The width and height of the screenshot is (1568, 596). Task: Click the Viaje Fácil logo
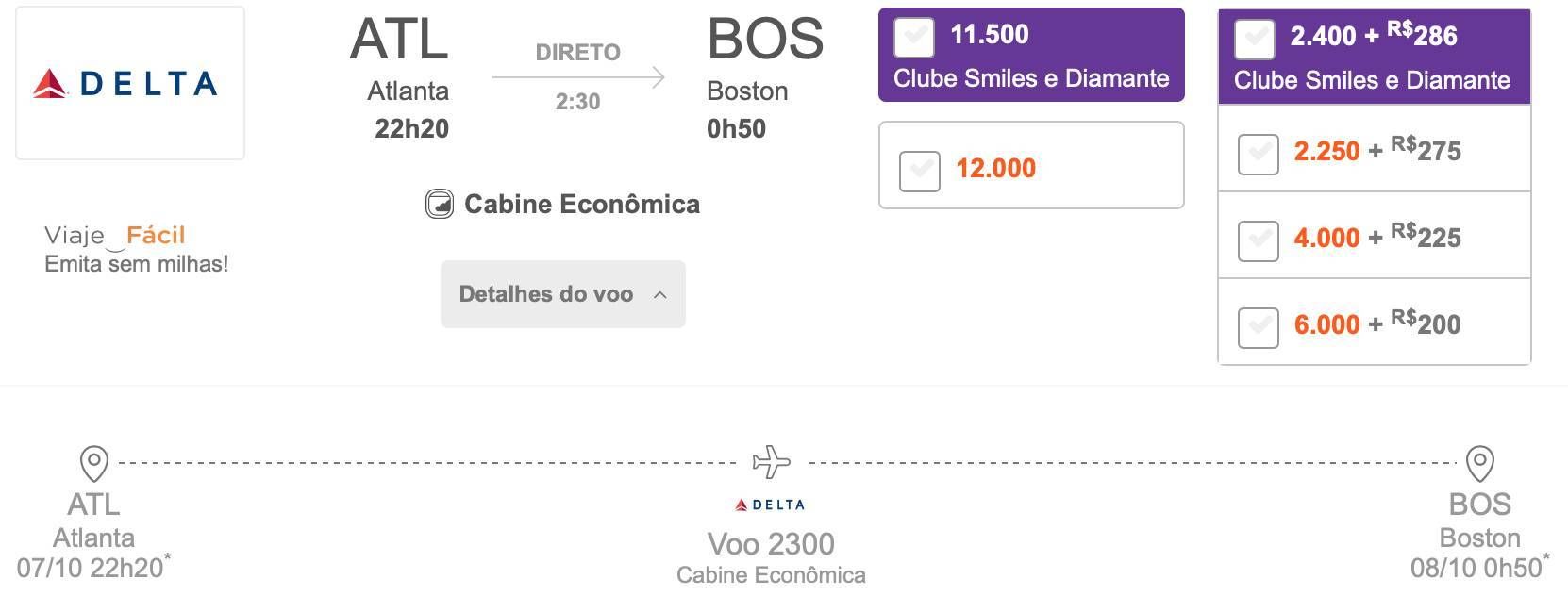pyautogui.click(x=115, y=236)
